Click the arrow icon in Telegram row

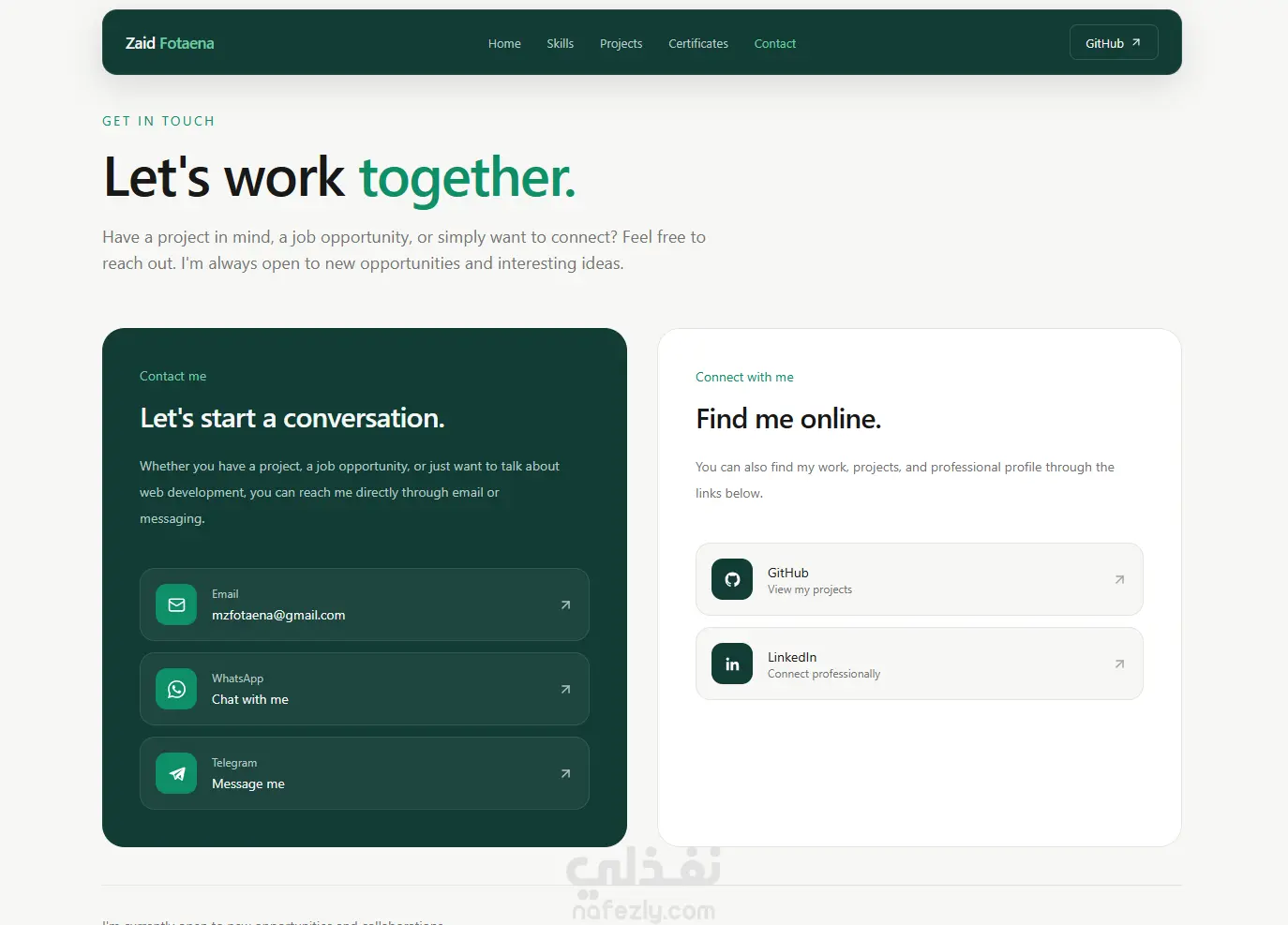click(x=565, y=773)
